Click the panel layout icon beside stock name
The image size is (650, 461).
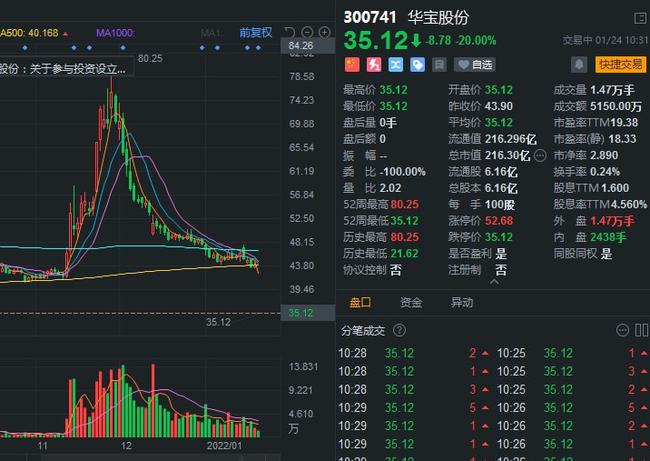[x=640, y=18]
